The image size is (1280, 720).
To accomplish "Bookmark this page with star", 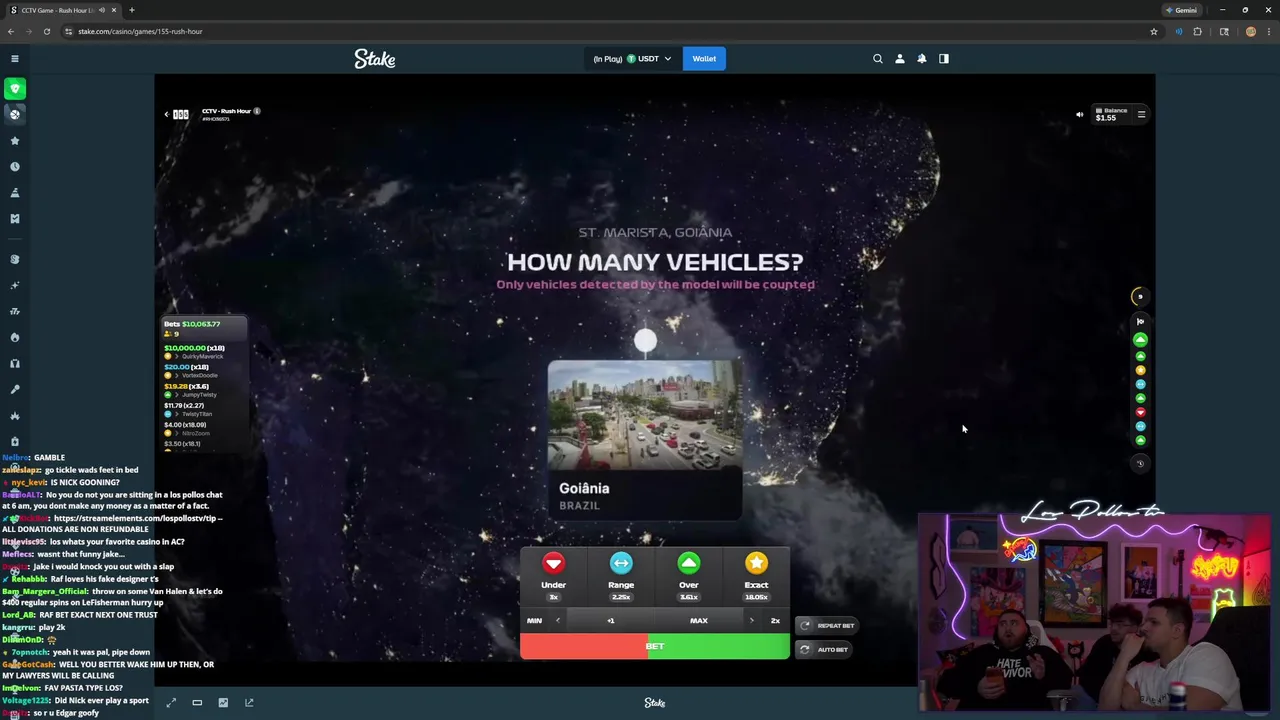I will (x=1154, y=31).
